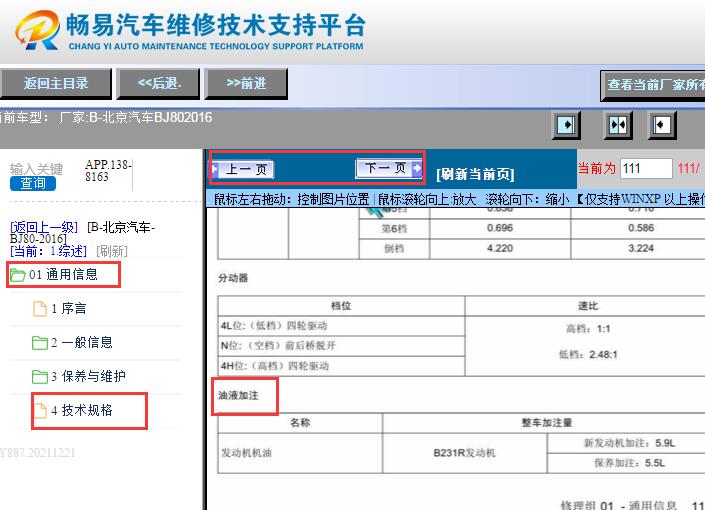Open the 01 通用信息 folder icon
705x510 pixels.
pyautogui.click(x=18, y=275)
